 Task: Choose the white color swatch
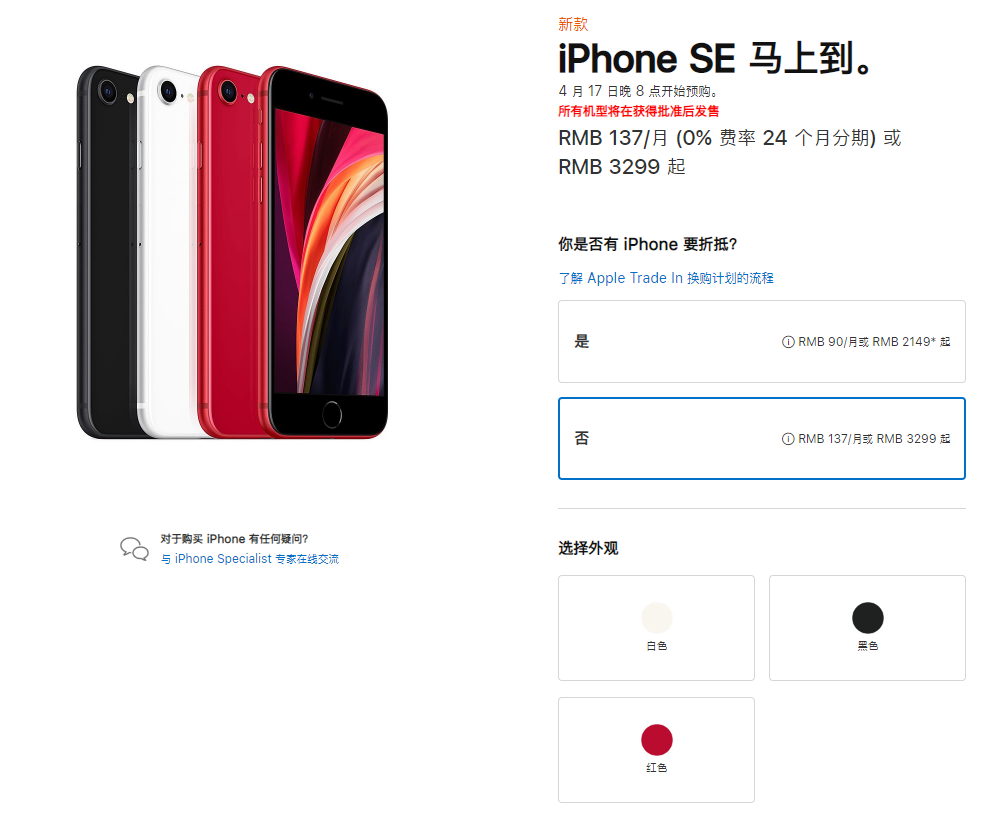657,617
